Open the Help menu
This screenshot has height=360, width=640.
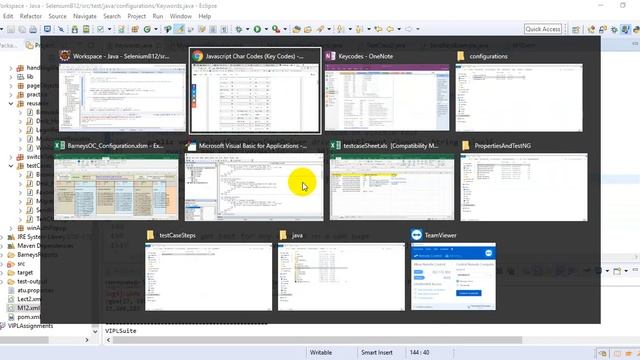[x=205, y=16]
